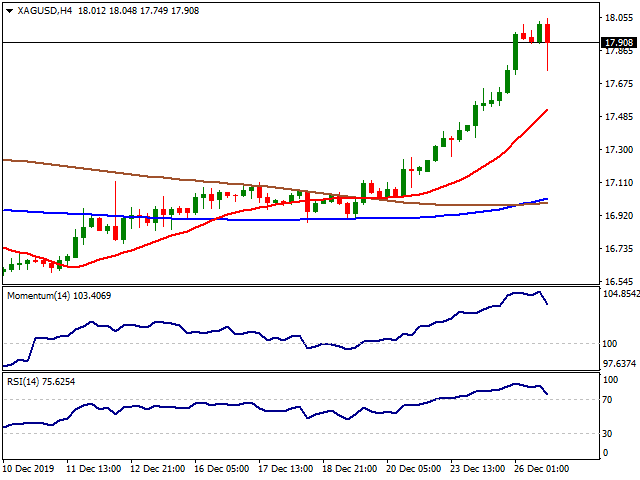Viewport: 640px width, 480px height.
Task: Click Momentum scale level 100
Action: pyautogui.click(x=610, y=344)
